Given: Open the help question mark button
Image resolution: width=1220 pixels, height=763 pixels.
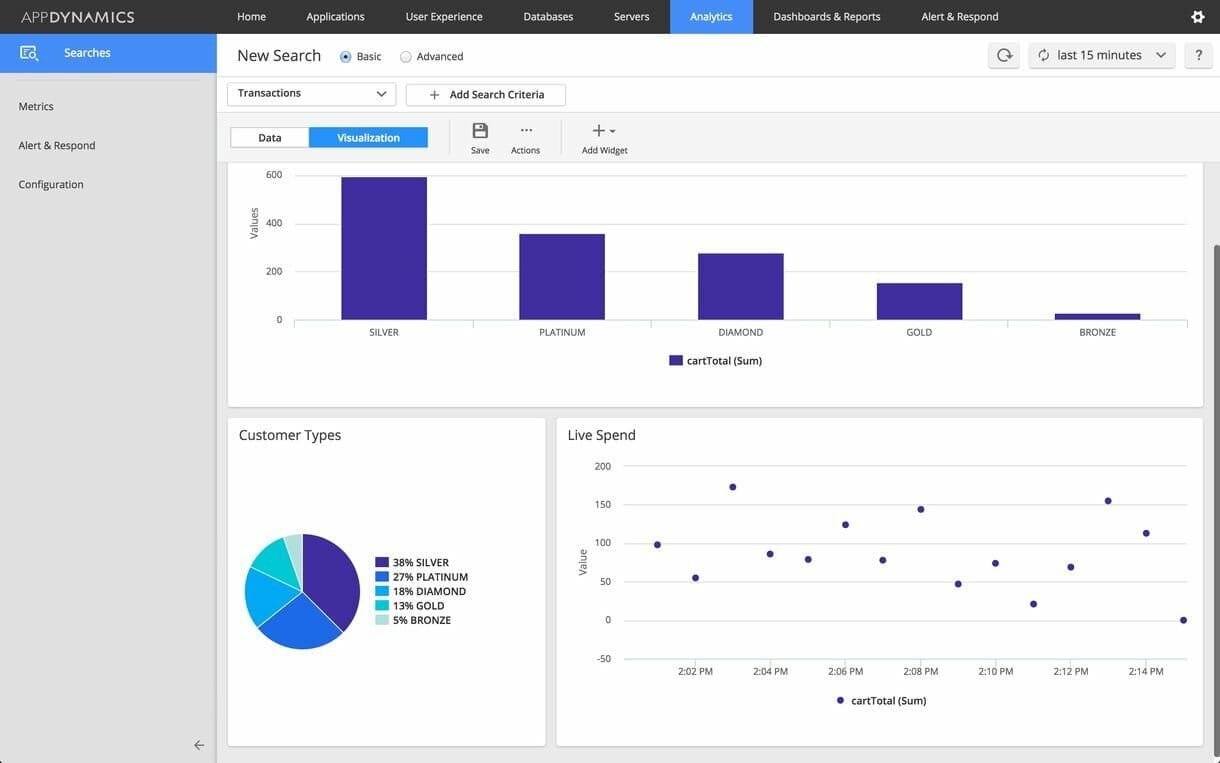Looking at the screenshot, I should 1198,55.
